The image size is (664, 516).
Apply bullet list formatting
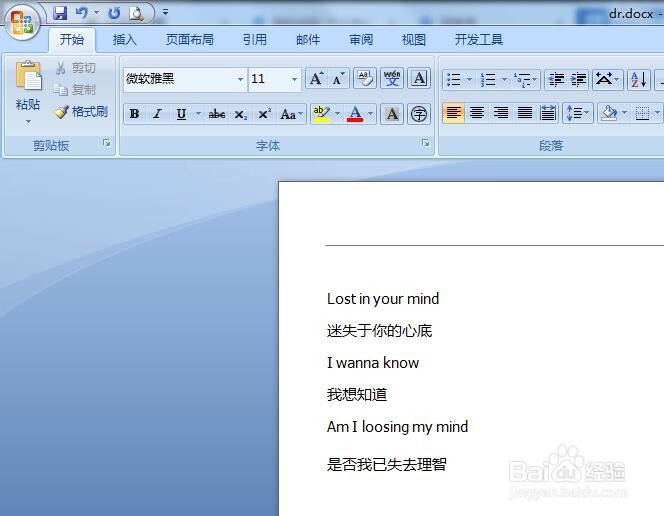(x=454, y=79)
